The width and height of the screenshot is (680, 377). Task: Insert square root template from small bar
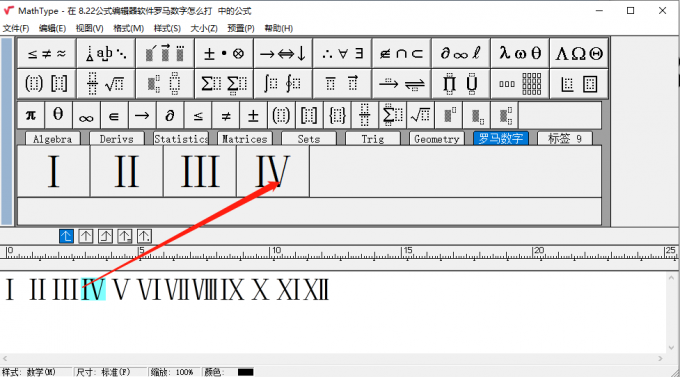(x=420, y=115)
